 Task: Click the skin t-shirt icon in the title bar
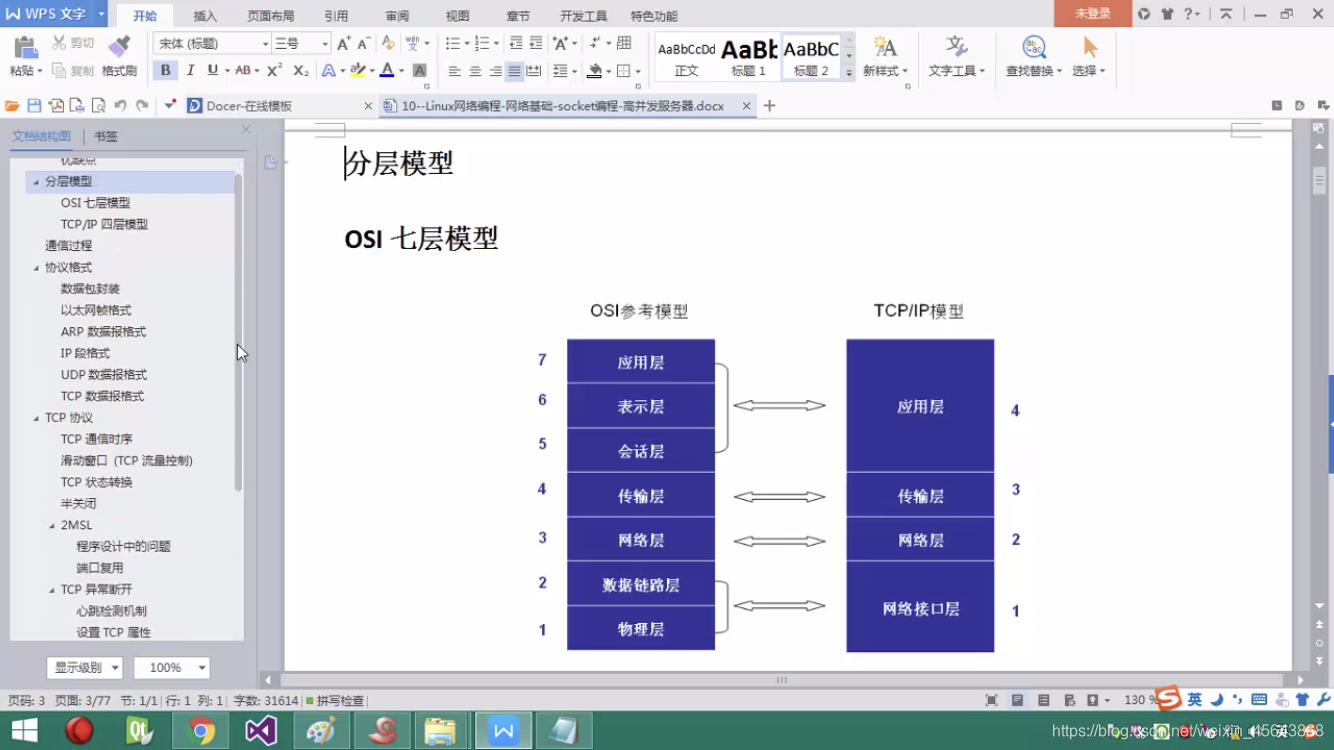pyautogui.click(x=1167, y=14)
